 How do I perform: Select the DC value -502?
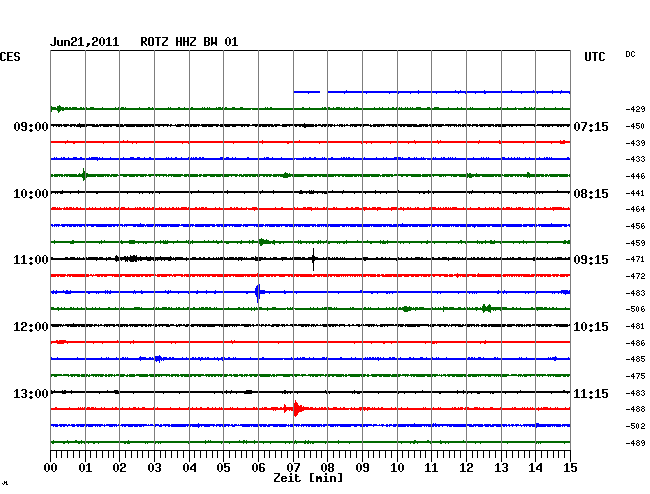point(635,426)
